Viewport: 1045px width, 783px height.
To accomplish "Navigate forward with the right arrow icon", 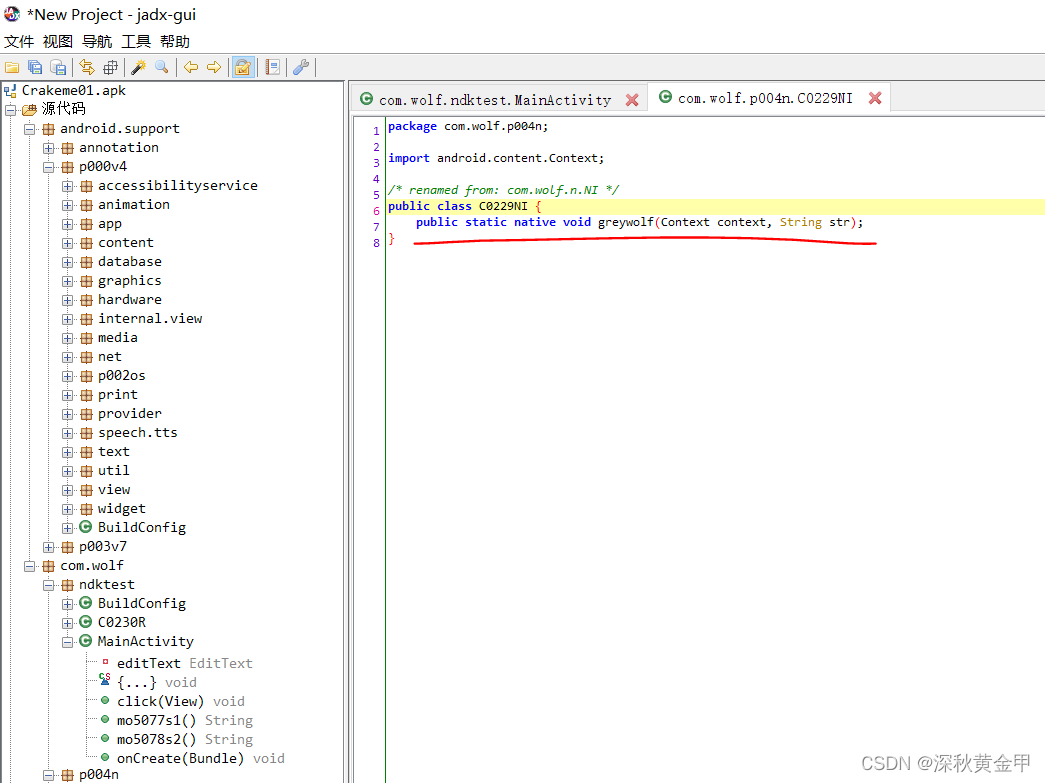I will pos(214,67).
